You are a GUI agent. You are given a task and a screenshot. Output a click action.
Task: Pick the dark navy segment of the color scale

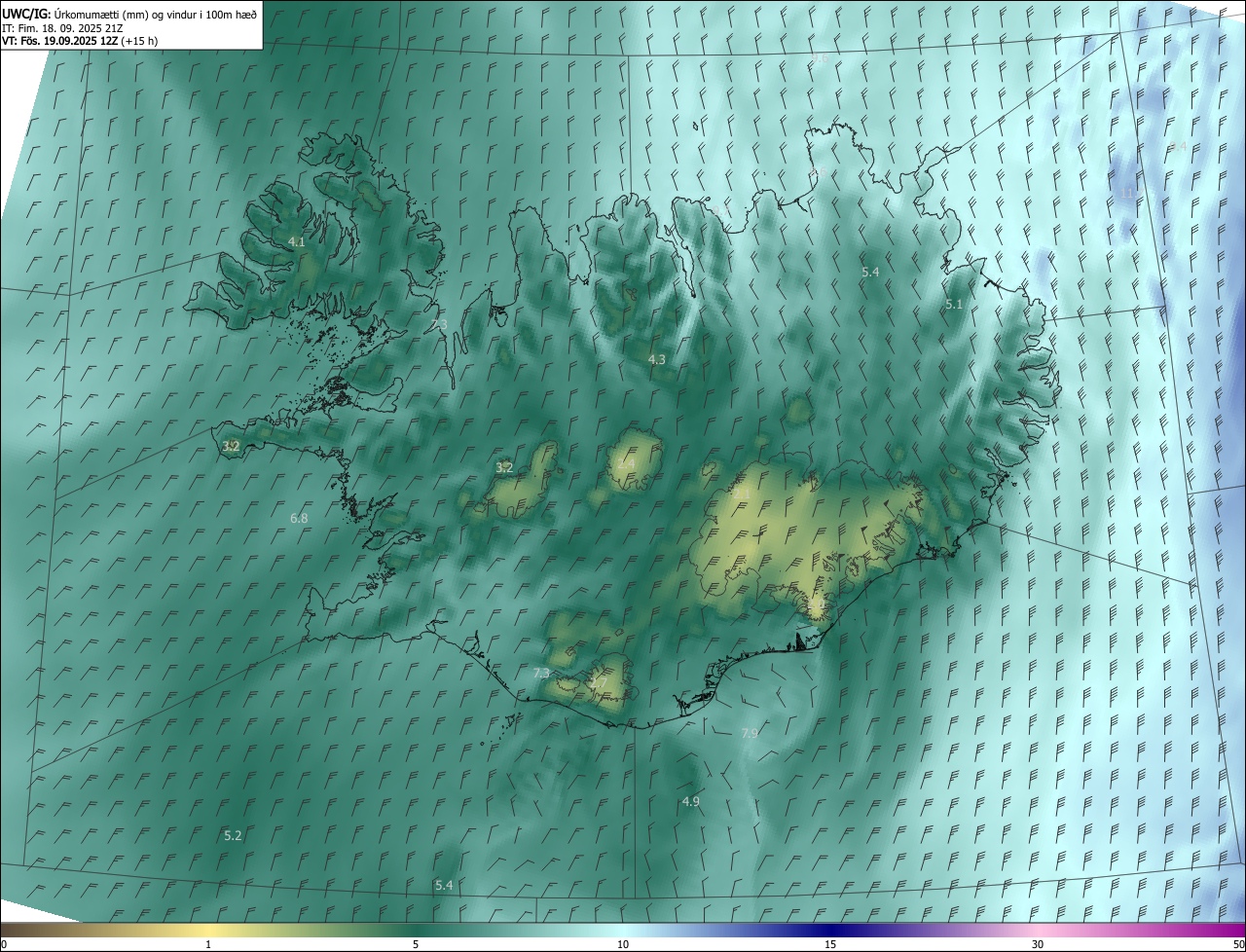830,931
